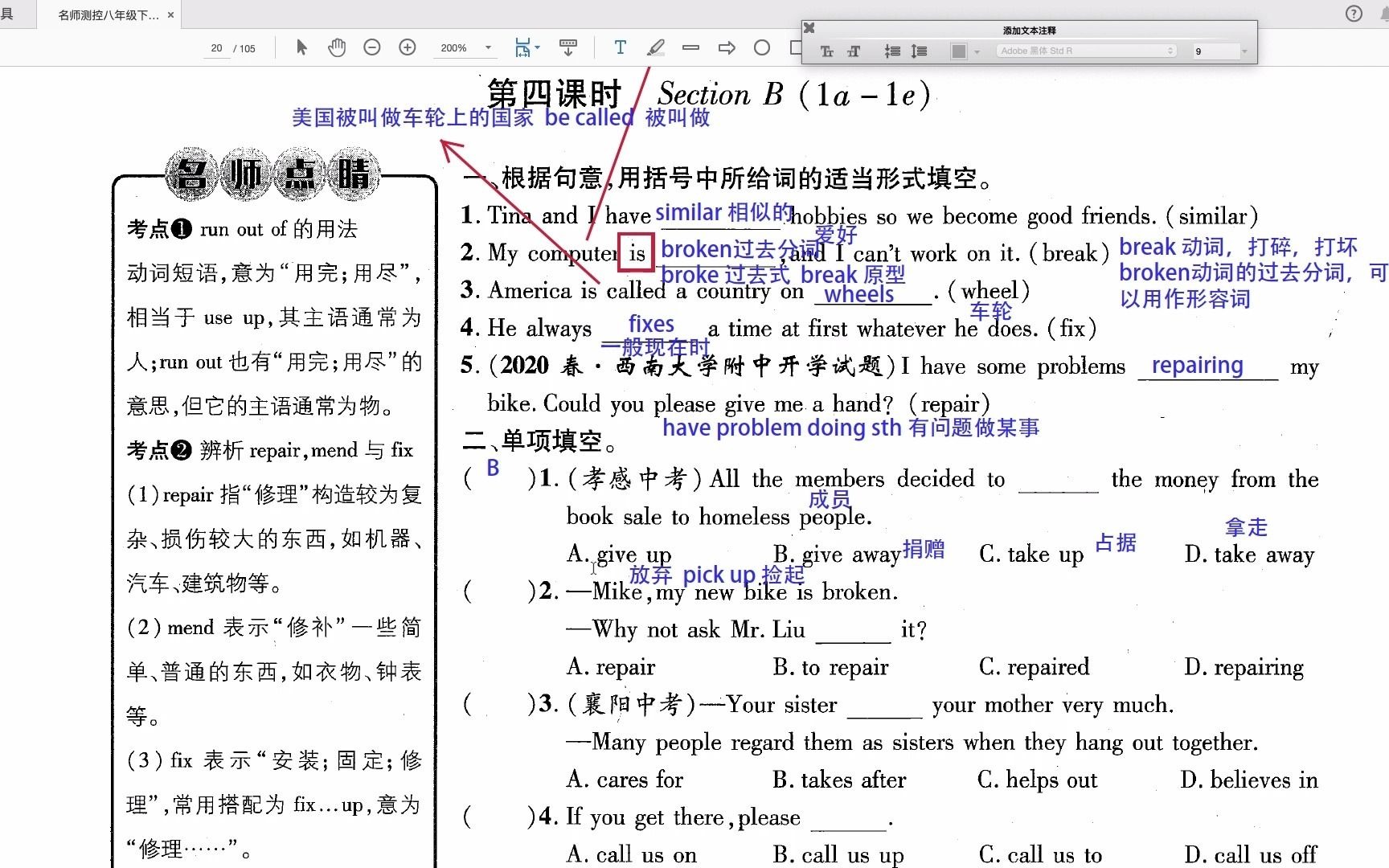Select the oval shape tool
The image size is (1389, 868).
pyautogui.click(x=762, y=47)
